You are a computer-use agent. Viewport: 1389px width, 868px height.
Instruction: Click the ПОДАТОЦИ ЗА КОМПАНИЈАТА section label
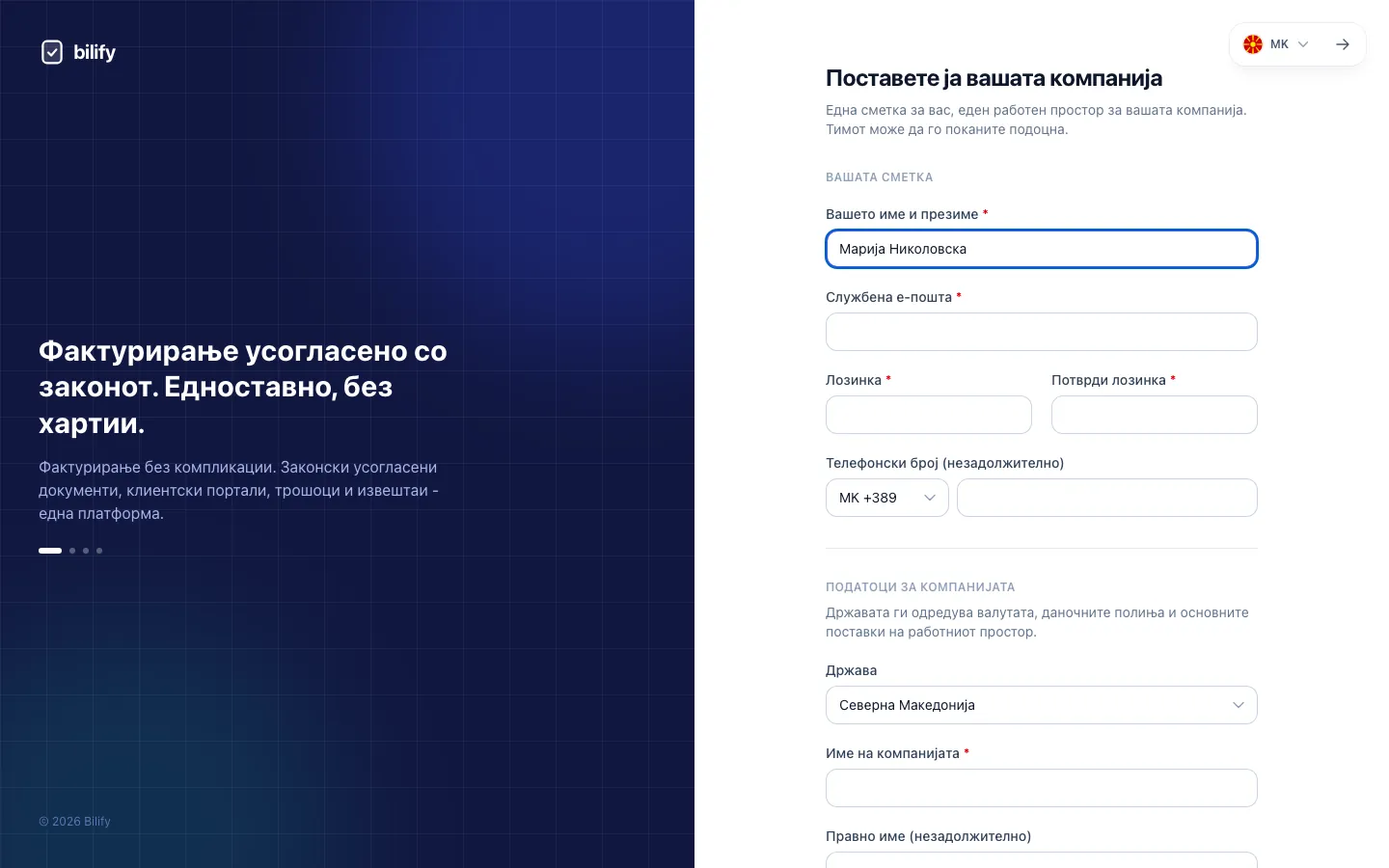click(920, 587)
